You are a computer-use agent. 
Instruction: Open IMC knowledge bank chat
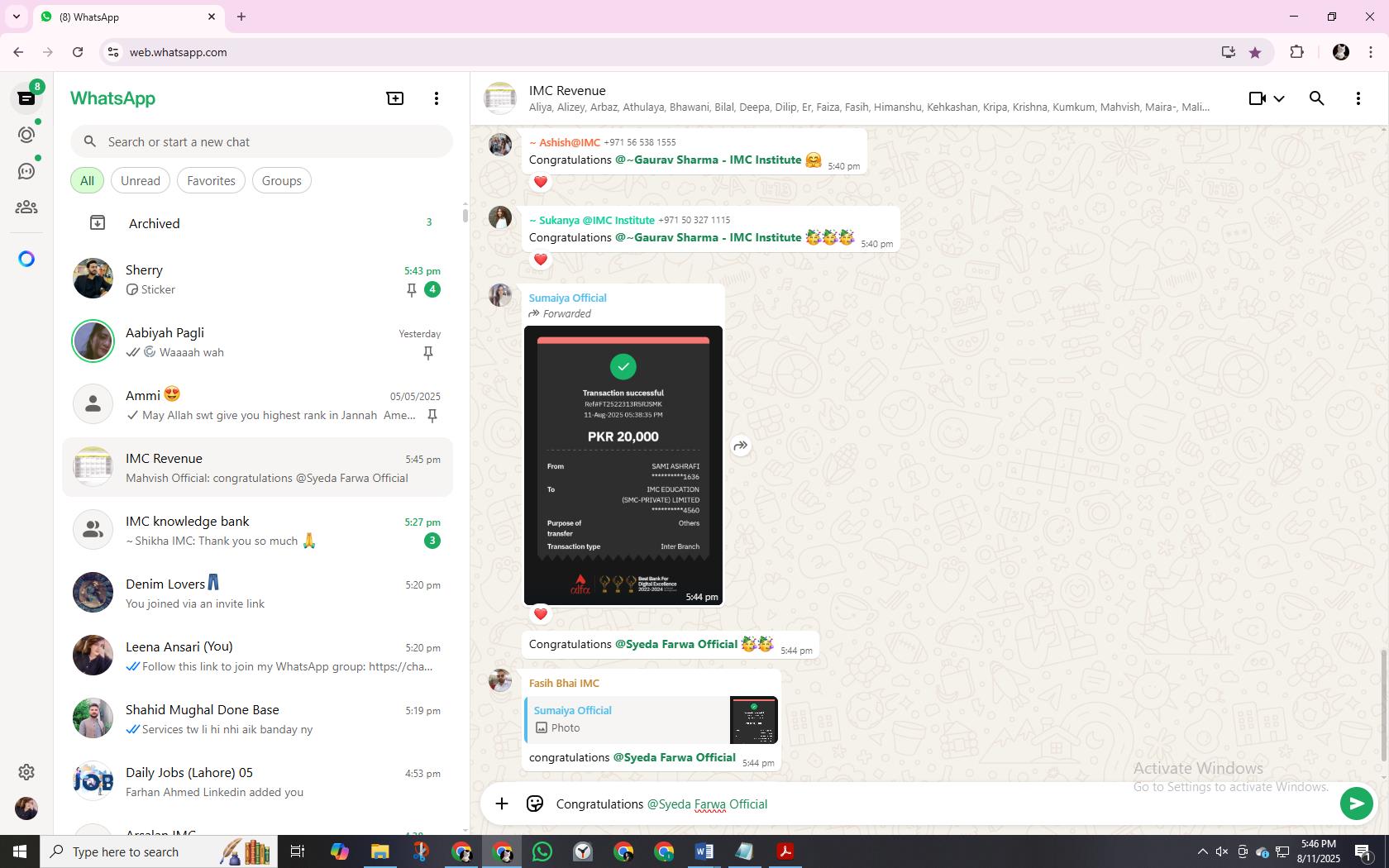(x=258, y=530)
